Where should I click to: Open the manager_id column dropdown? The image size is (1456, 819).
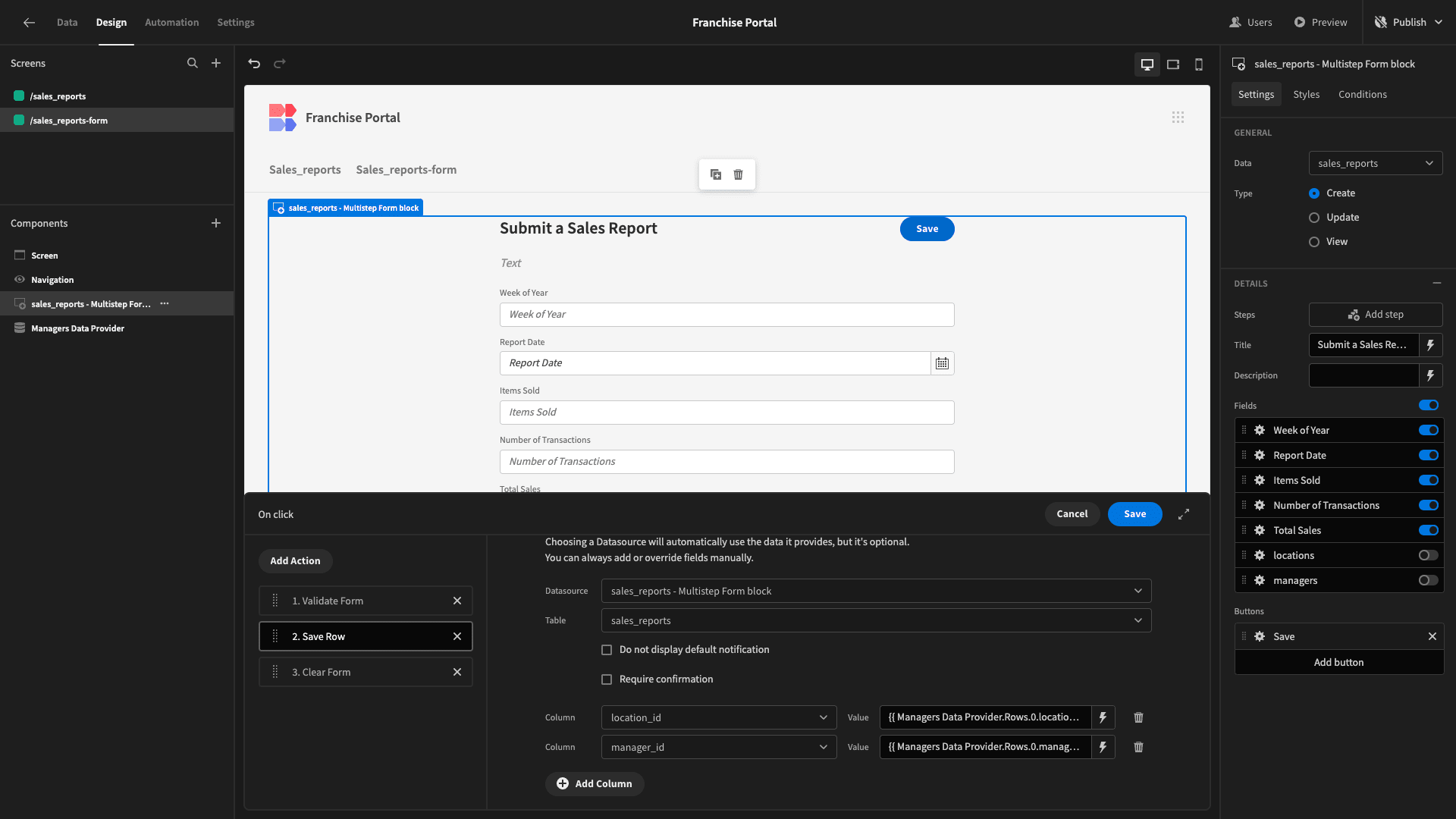point(719,747)
